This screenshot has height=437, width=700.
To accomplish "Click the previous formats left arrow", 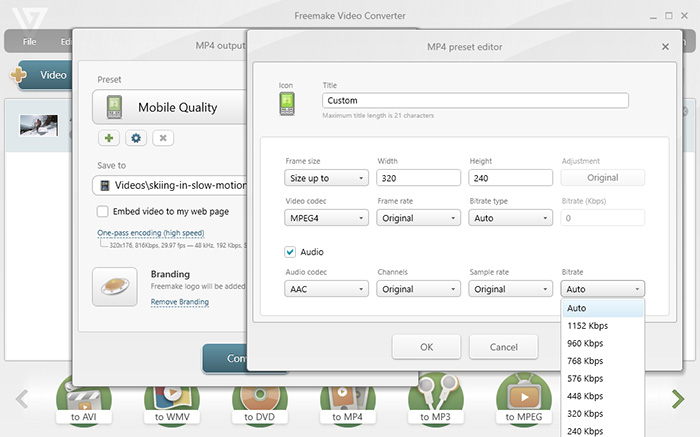I will point(22,399).
